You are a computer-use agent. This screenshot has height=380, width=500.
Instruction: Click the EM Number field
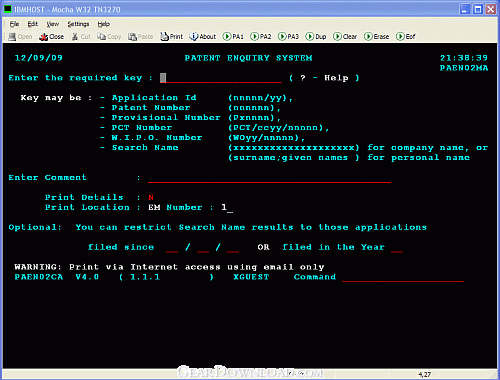click(x=227, y=207)
